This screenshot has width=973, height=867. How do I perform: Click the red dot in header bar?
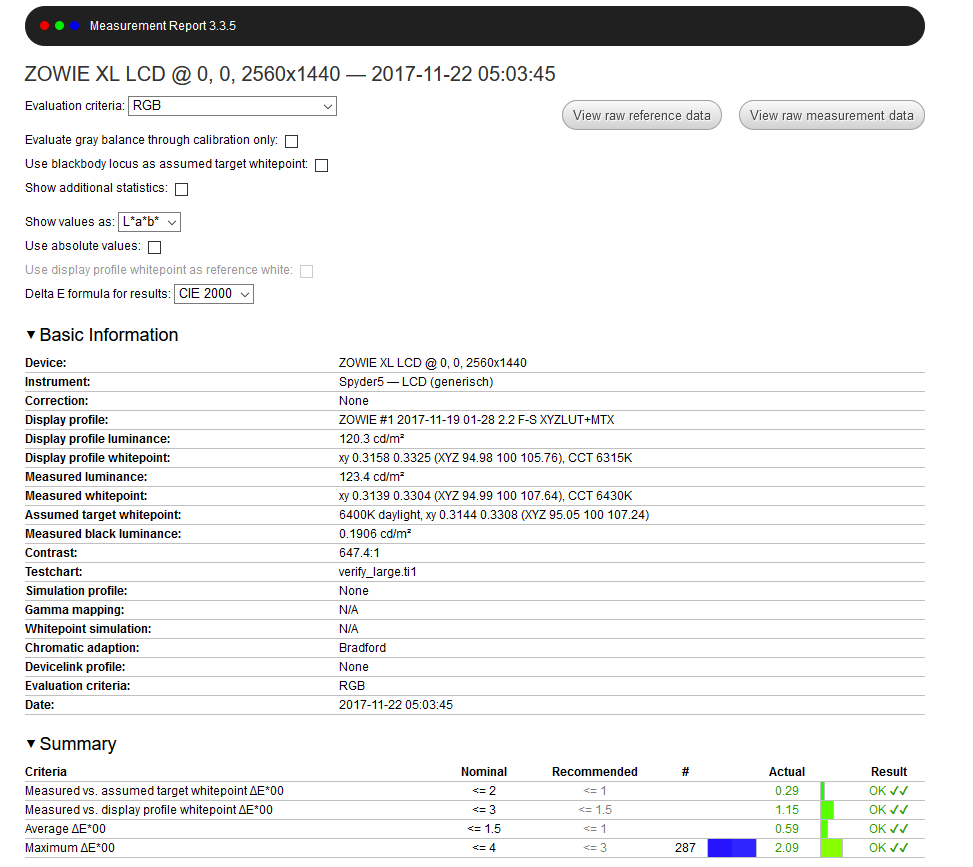click(x=45, y=25)
